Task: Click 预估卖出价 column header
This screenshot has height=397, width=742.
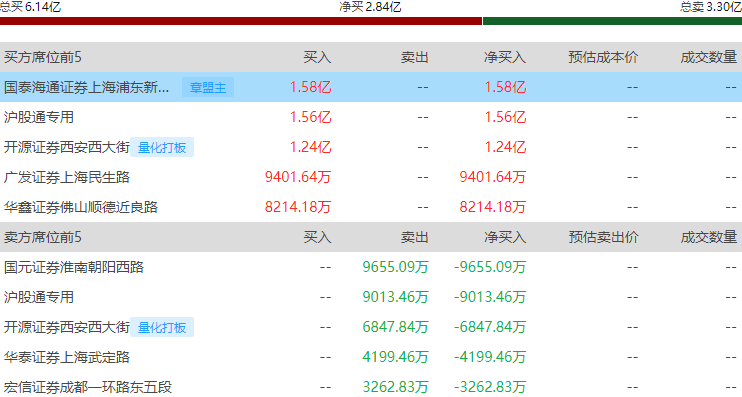Action: point(603,237)
